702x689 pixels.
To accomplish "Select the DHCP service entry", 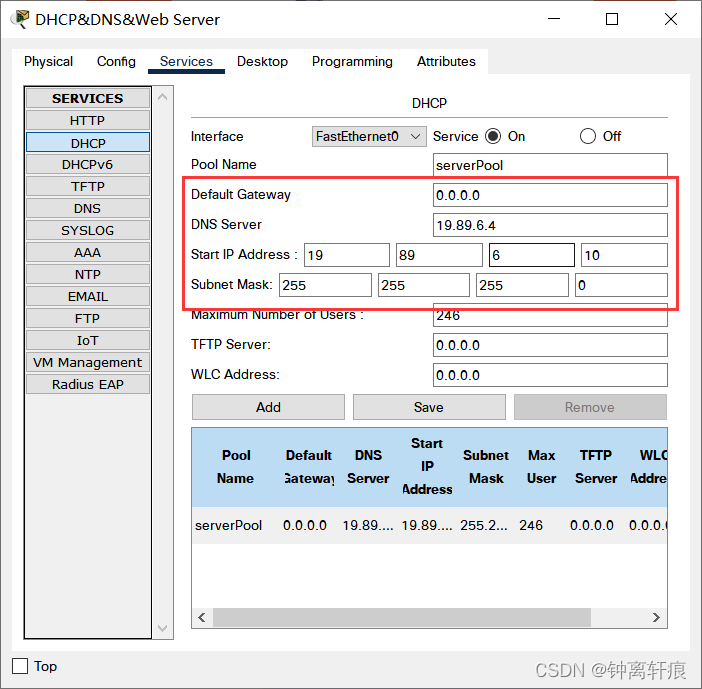I will [x=88, y=143].
